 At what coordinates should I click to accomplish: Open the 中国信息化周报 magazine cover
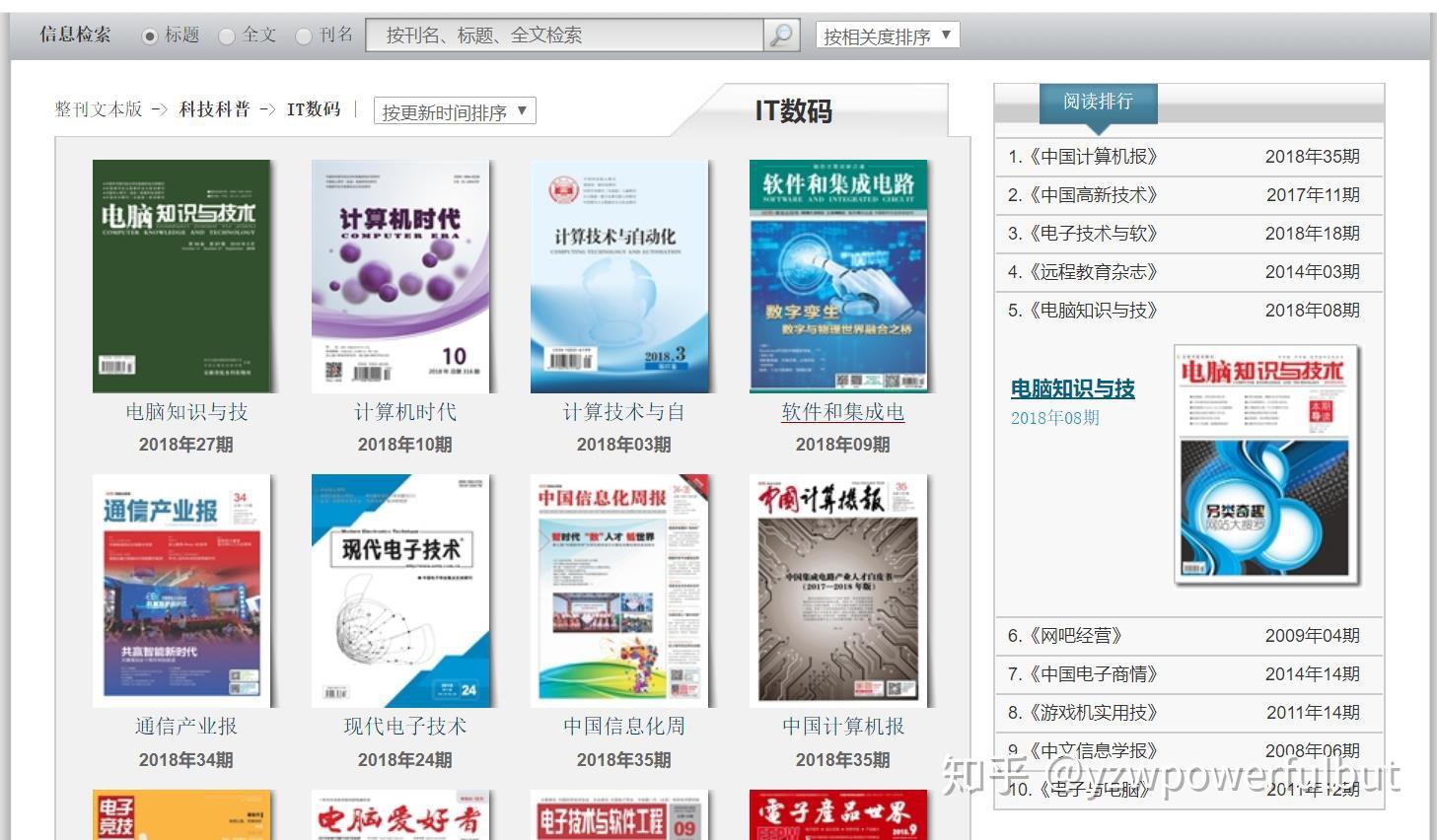(x=619, y=591)
